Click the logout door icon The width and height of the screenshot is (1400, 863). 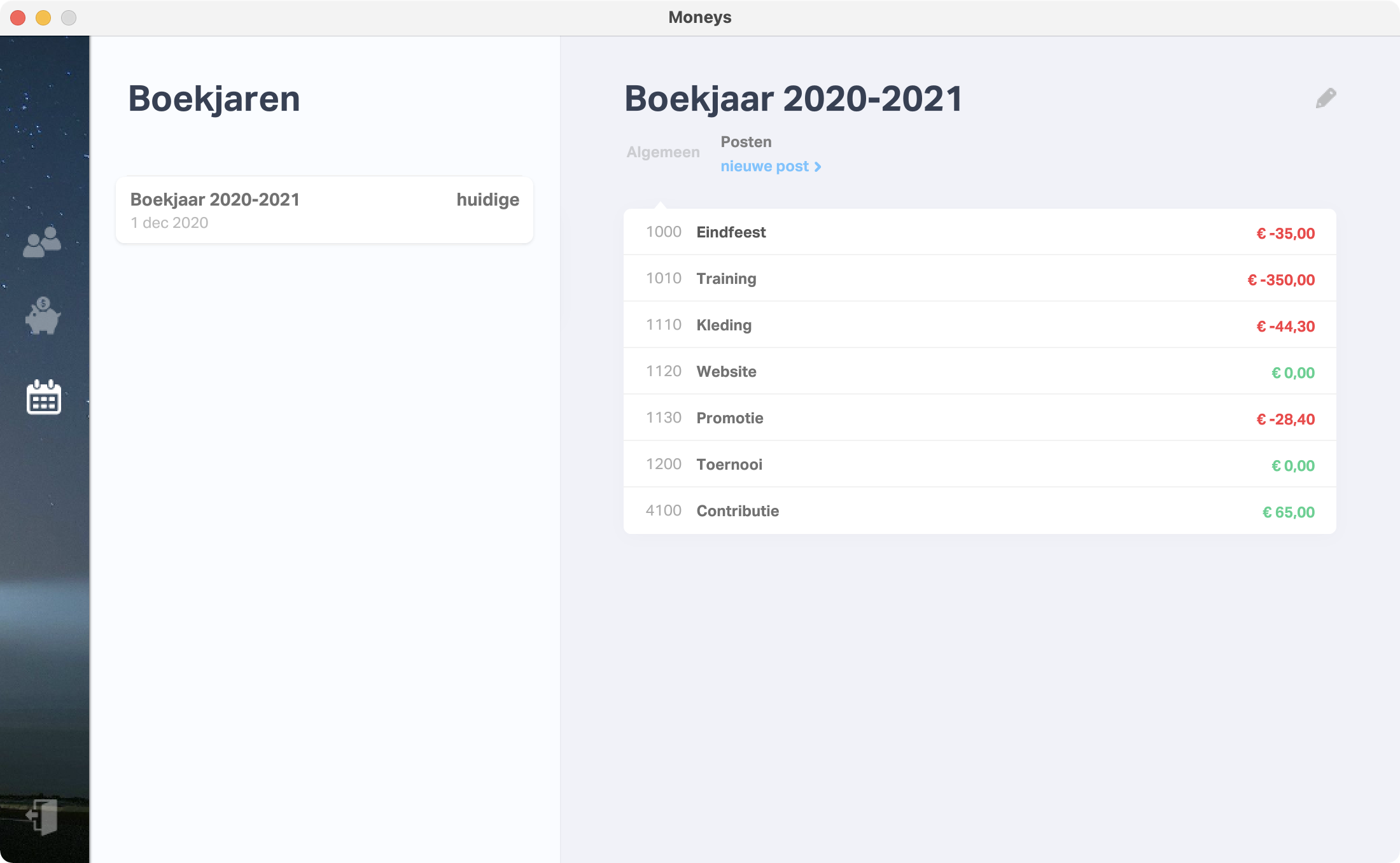pyautogui.click(x=43, y=817)
